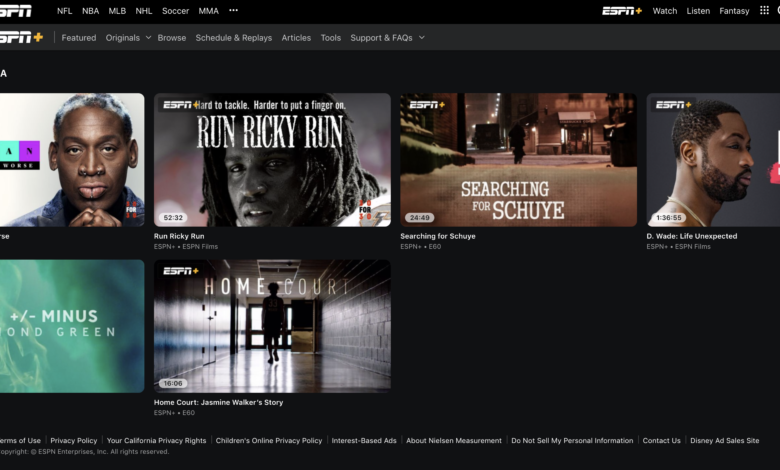Image resolution: width=780 pixels, height=470 pixels.
Task: Click Home Court: Jasmine Walker's Story title
Action: [218, 402]
